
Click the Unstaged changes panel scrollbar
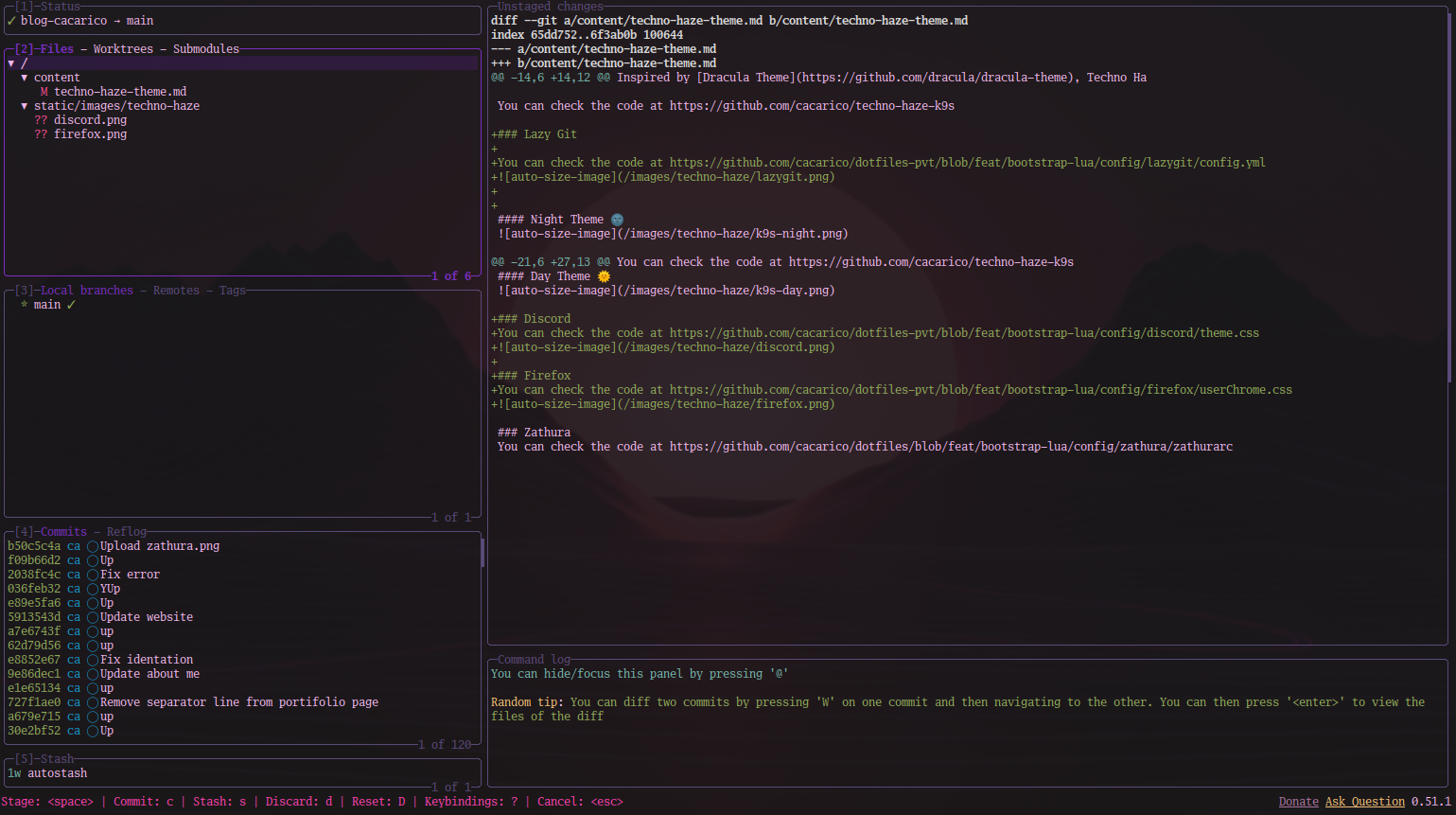point(1449,199)
